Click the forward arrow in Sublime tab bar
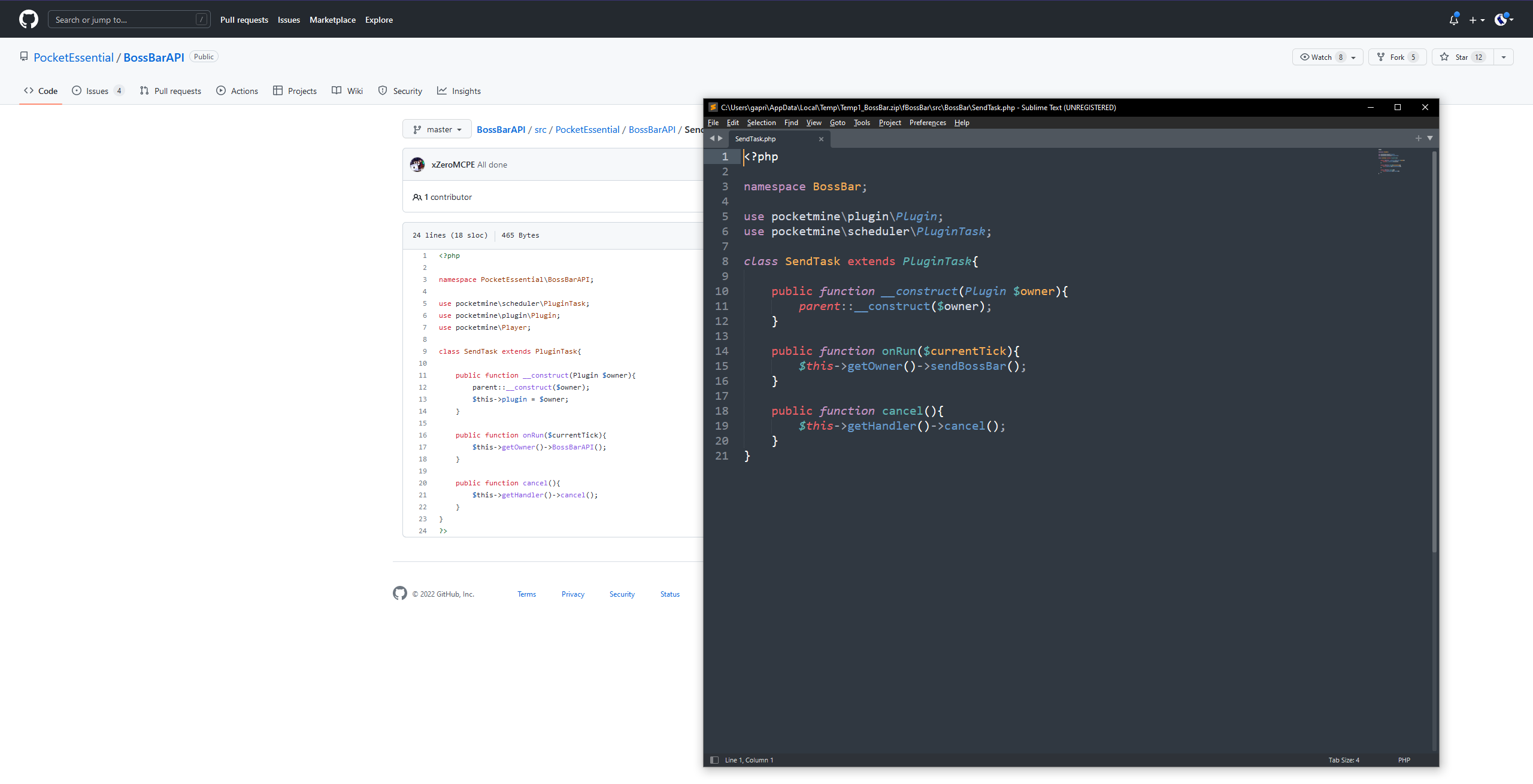 pos(720,138)
